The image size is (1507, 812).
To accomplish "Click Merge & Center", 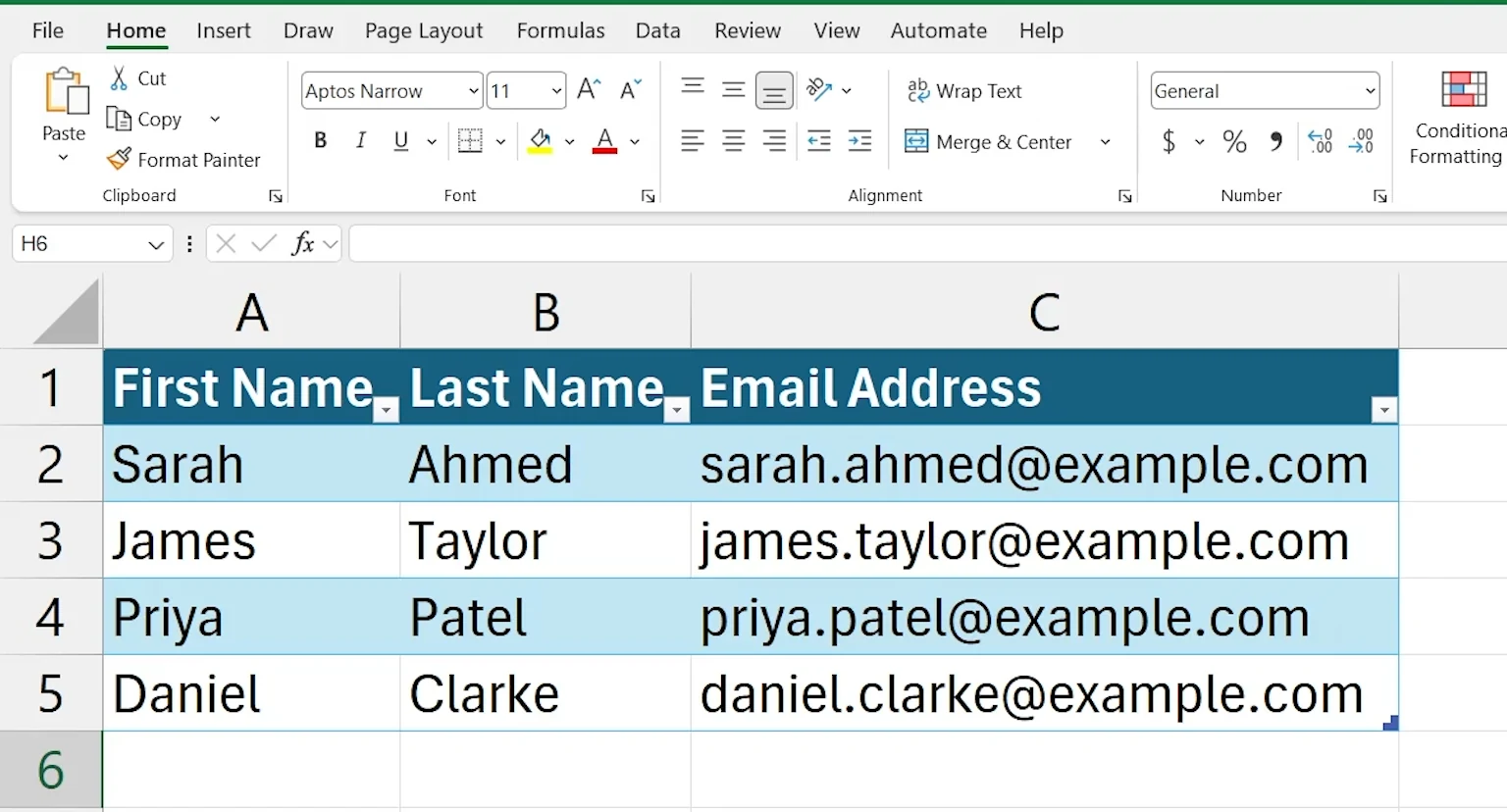I will coord(987,142).
